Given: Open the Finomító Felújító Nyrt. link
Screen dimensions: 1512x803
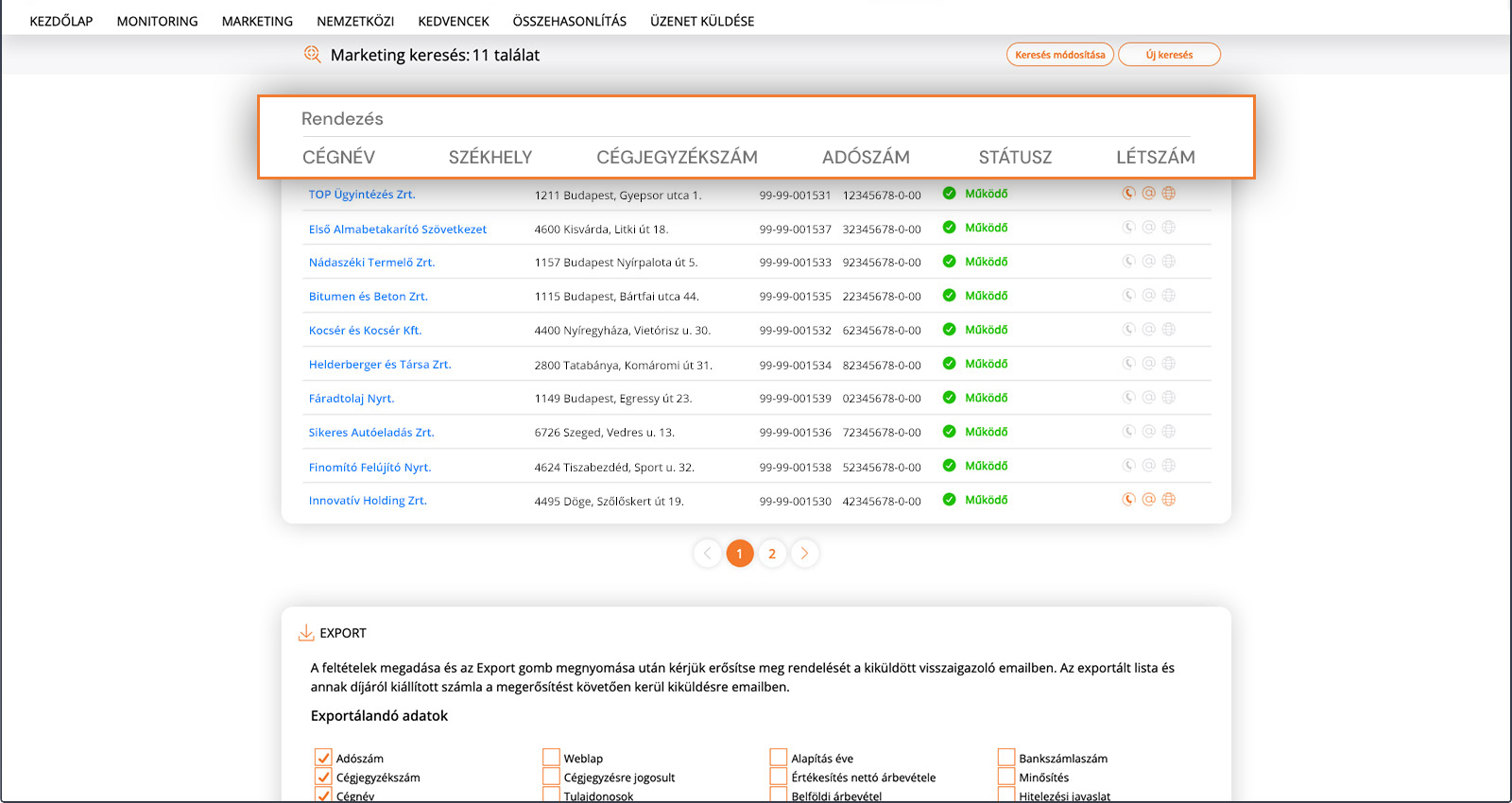Looking at the screenshot, I should [369, 468].
